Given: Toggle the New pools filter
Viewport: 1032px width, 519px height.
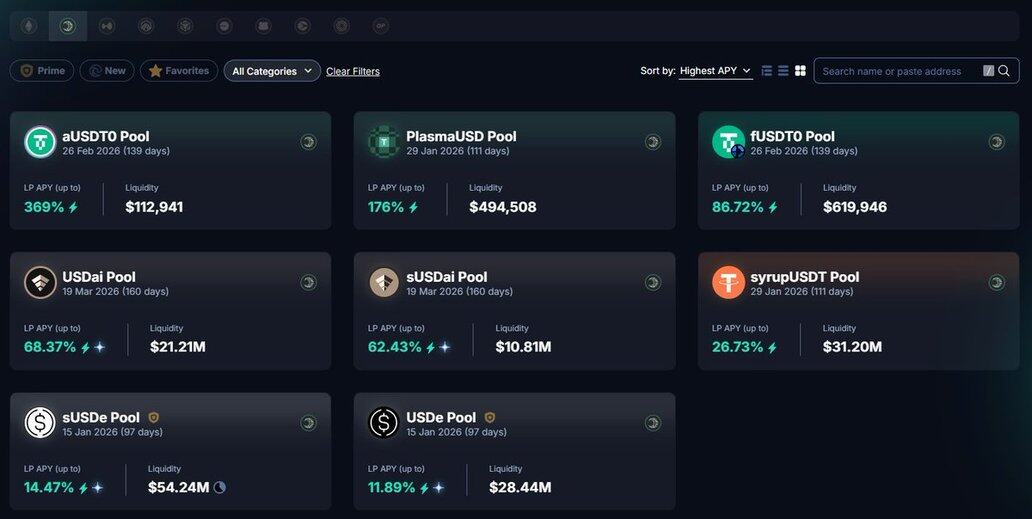Looking at the screenshot, I should click(107, 71).
